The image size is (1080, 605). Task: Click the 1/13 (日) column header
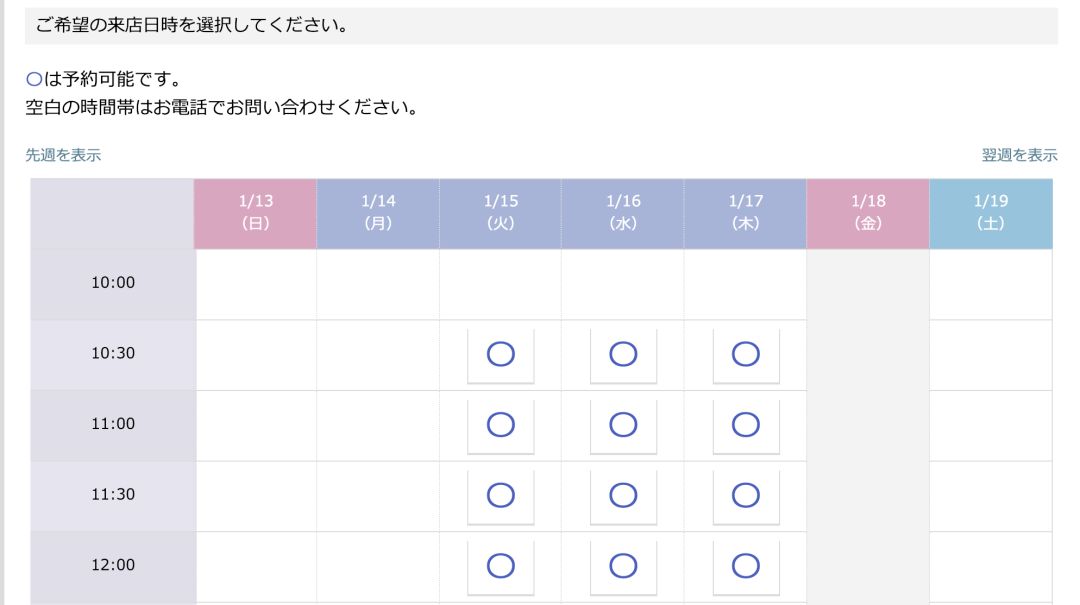[x=255, y=213]
